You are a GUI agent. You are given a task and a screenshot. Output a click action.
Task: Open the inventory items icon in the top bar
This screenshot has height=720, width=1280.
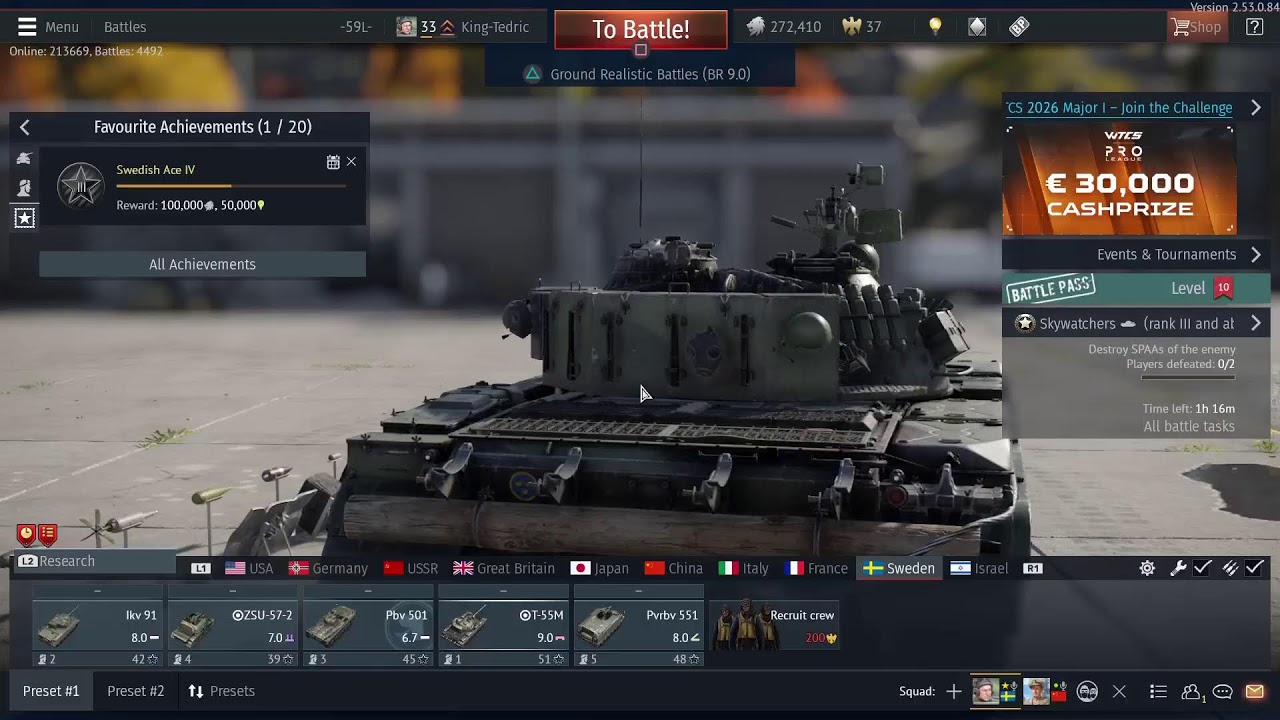[1019, 27]
